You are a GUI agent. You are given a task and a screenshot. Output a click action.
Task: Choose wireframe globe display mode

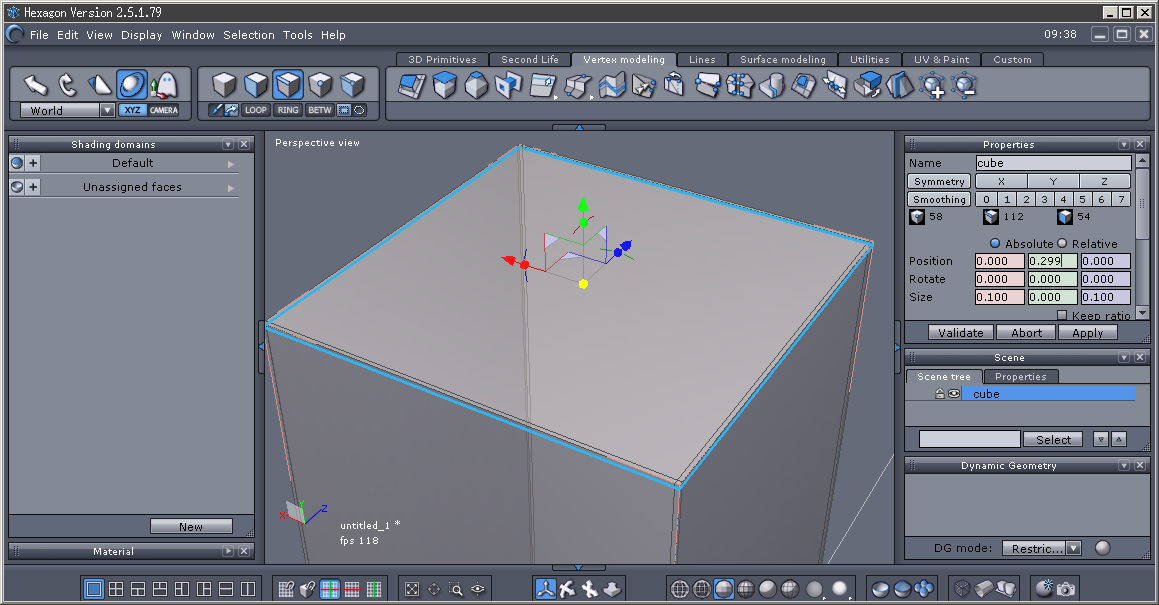coord(679,589)
